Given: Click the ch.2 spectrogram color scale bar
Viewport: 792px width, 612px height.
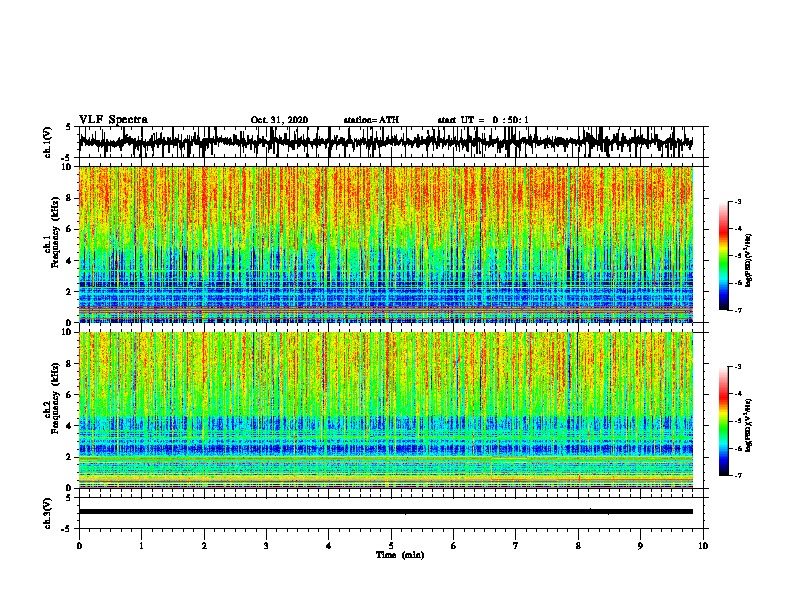Looking at the screenshot, I should point(723,421).
